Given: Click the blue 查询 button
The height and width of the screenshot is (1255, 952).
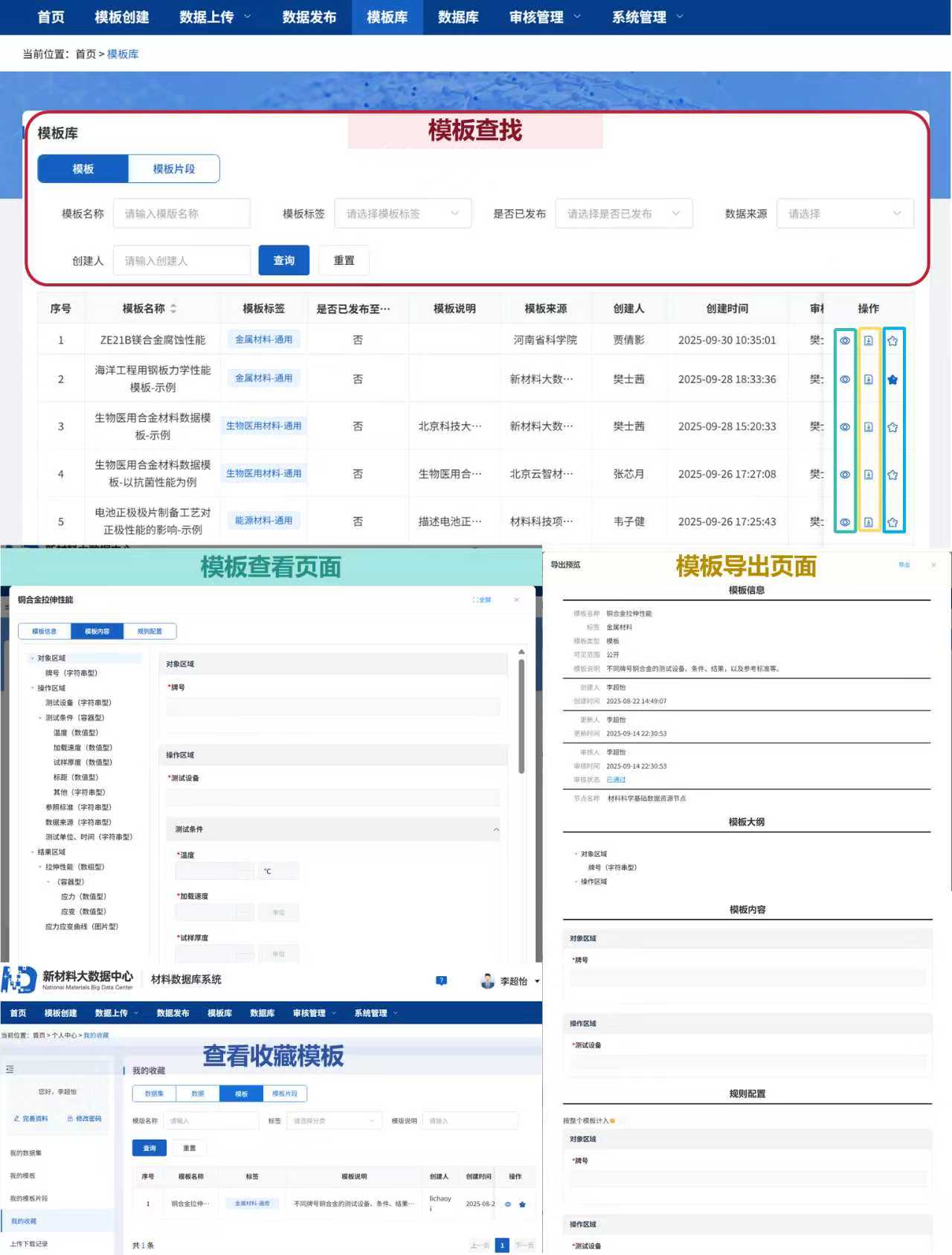Looking at the screenshot, I should [x=283, y=260].
